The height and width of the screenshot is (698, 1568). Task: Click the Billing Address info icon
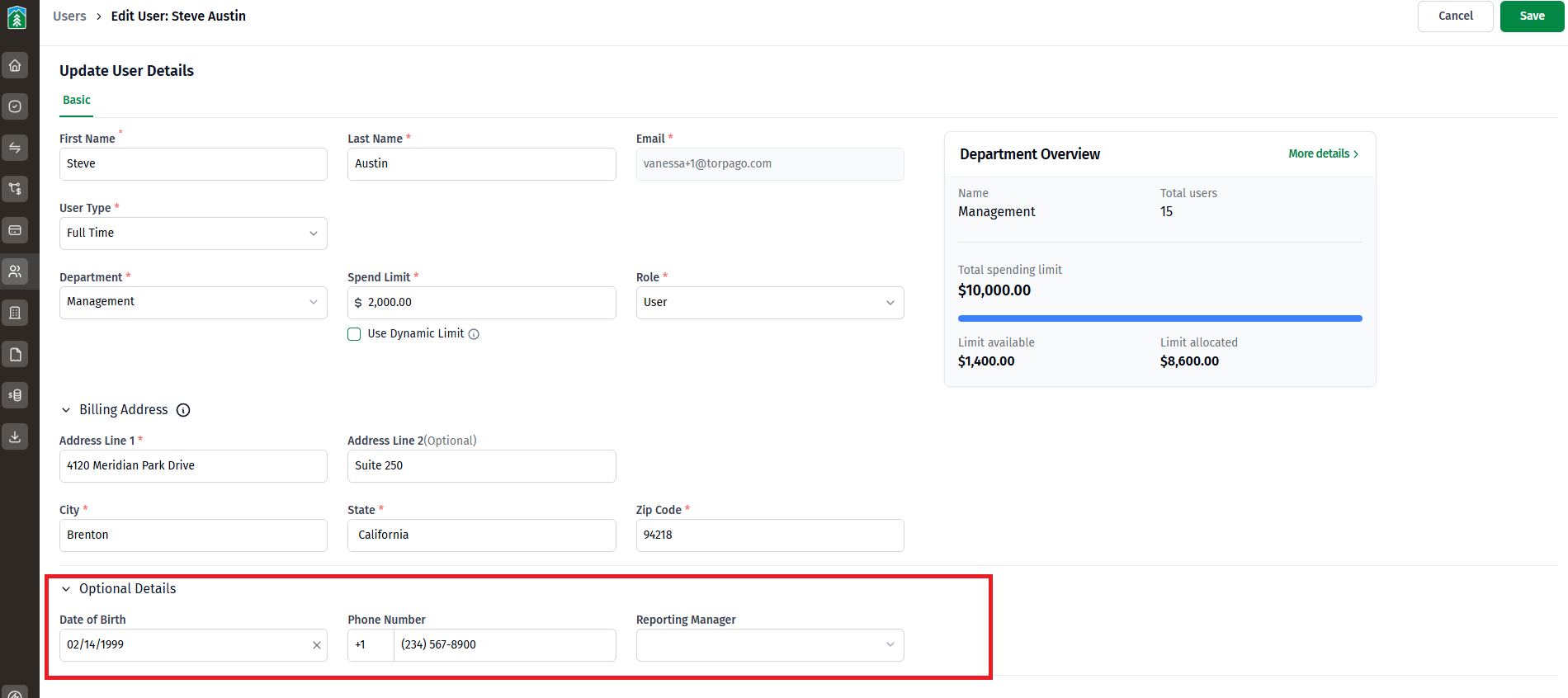pyautogui.click(x=183, y=410)
